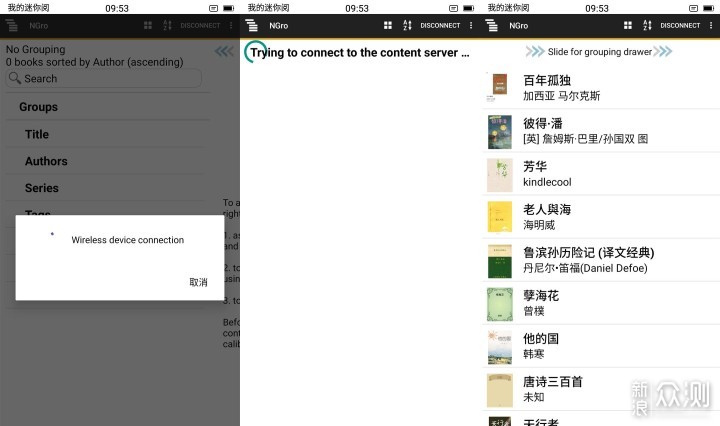Open the book 他的国
This screenshot has height=426, width=720.
[601, 347]
